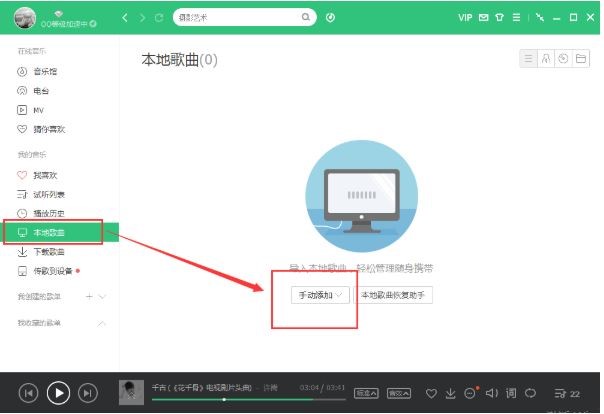
Task: Open the current song album cover
Action: tap(131, 392)
